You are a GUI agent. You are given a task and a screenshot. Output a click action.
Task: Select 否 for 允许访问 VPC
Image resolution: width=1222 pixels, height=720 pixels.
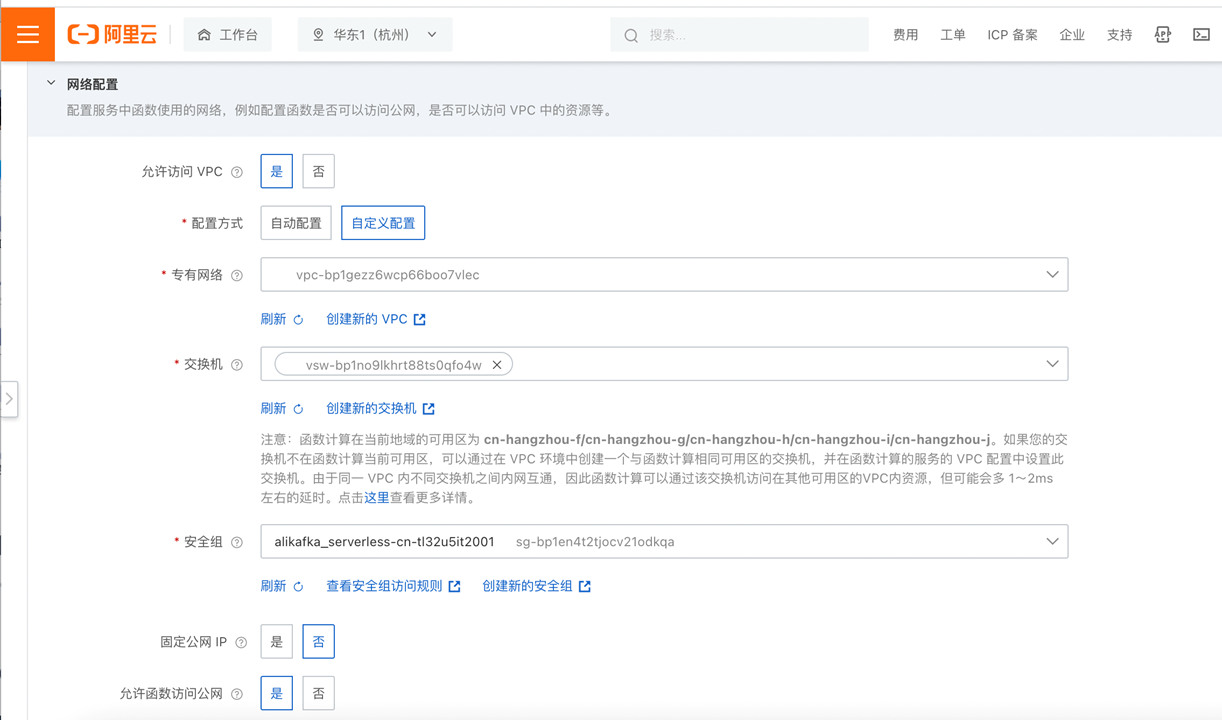[x=318, y=171]
